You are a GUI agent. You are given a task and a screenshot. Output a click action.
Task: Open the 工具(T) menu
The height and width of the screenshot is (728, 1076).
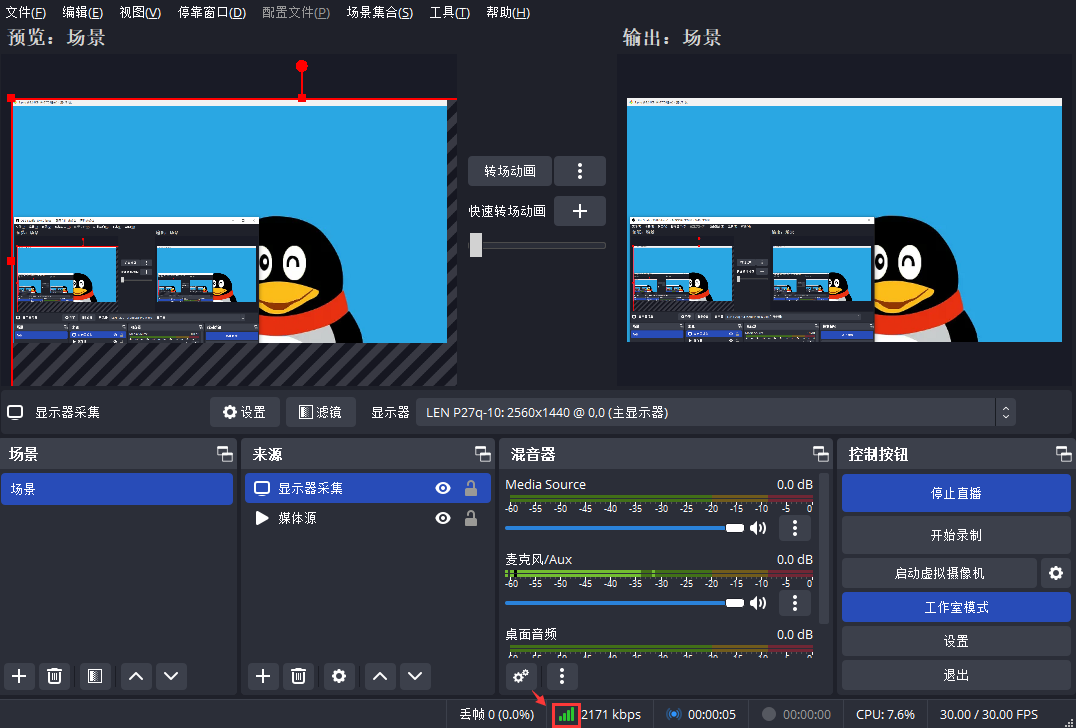point(449,12)
